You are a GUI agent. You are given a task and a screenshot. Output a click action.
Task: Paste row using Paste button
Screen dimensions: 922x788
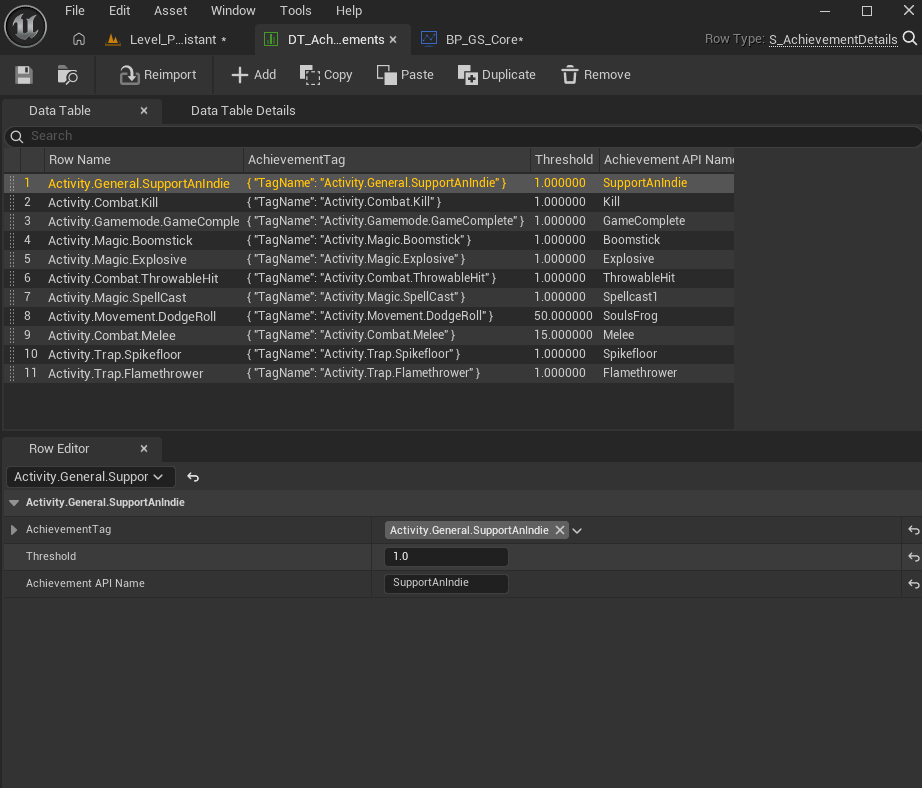click(x=405, y=75)
